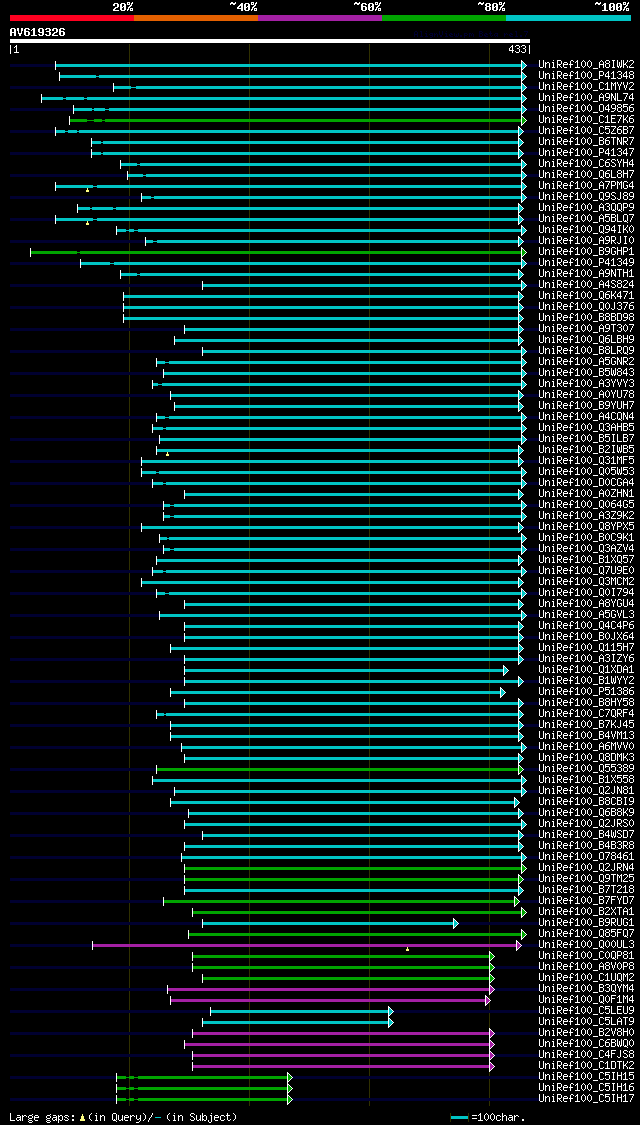Click the green ~80% identity legend segment

(x=444, y=17)
